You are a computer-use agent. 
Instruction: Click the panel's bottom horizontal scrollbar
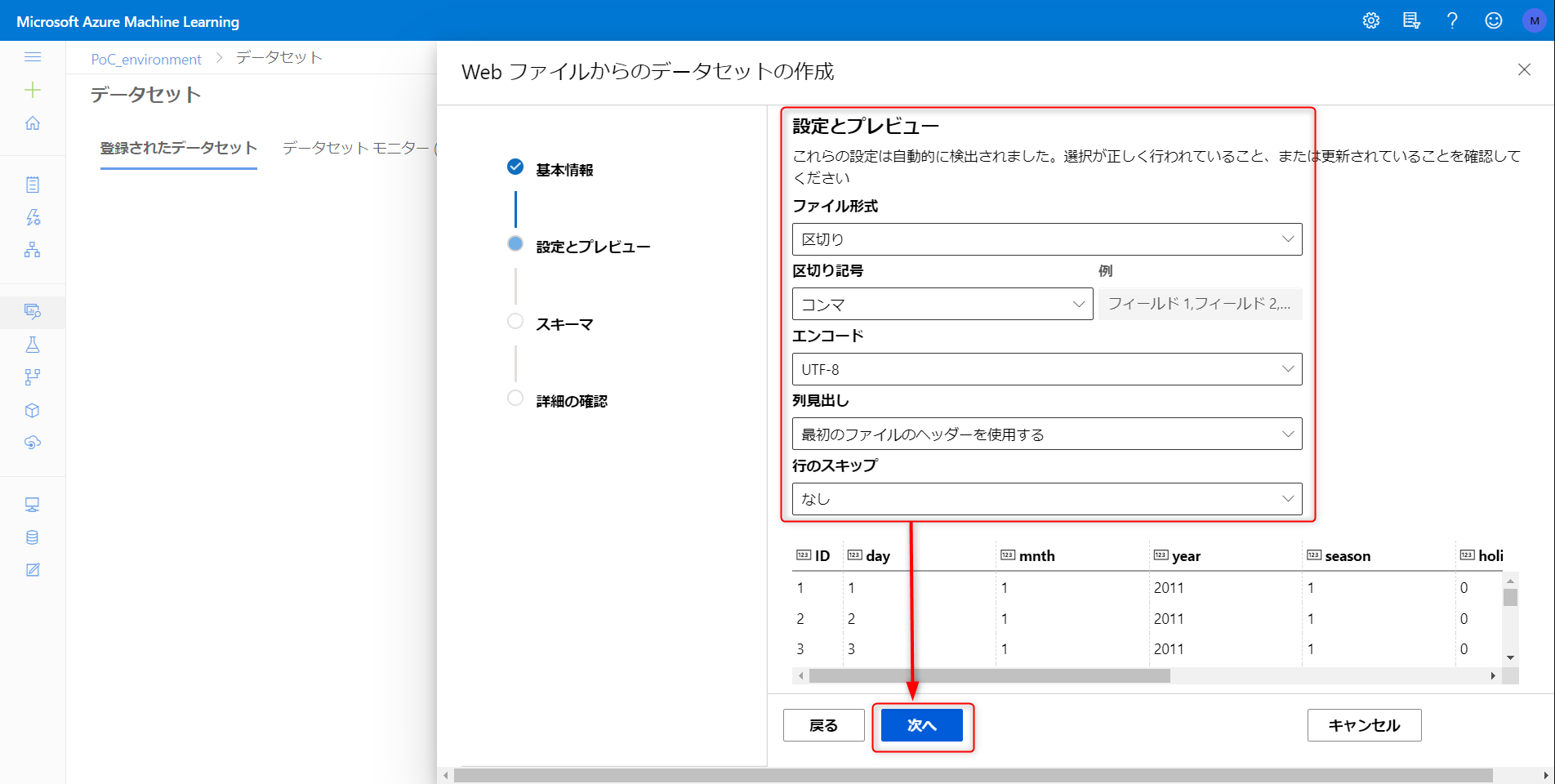pyautogui.click(x=974, y=775)
